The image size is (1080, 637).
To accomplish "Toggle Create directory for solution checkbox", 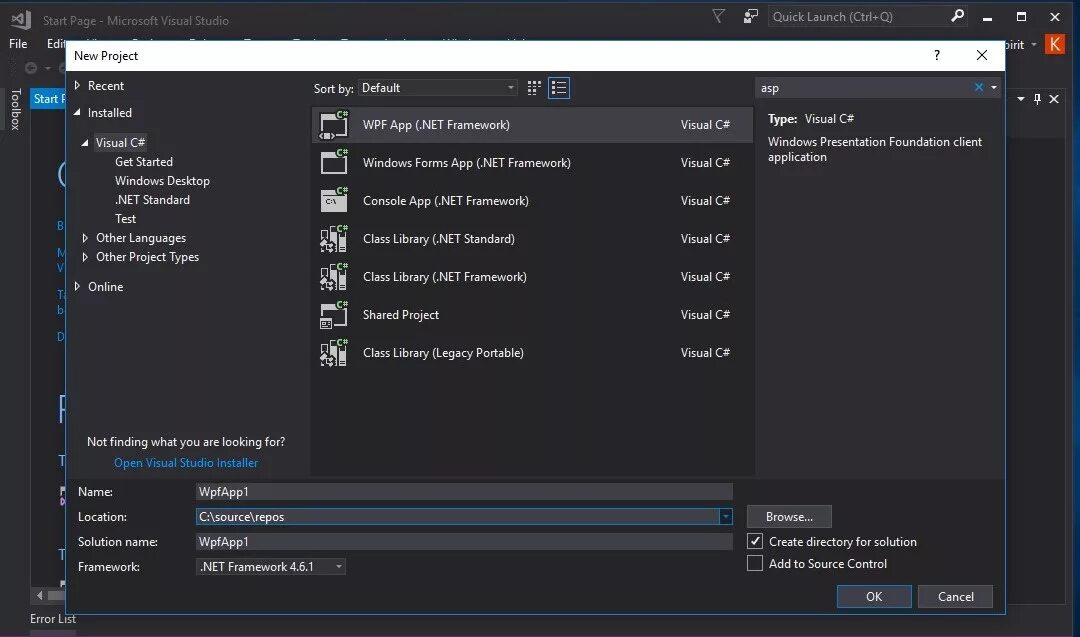I will pos(755,541).
